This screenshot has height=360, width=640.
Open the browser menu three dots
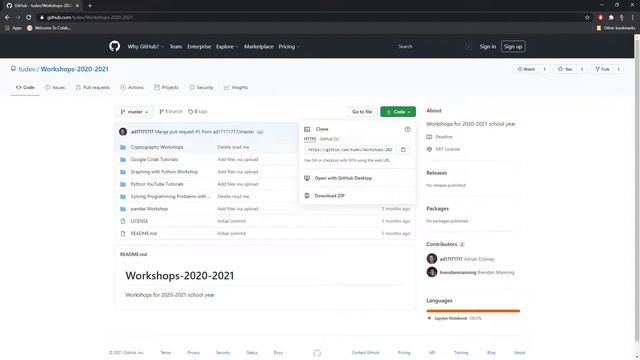click(x=633, y=18)
